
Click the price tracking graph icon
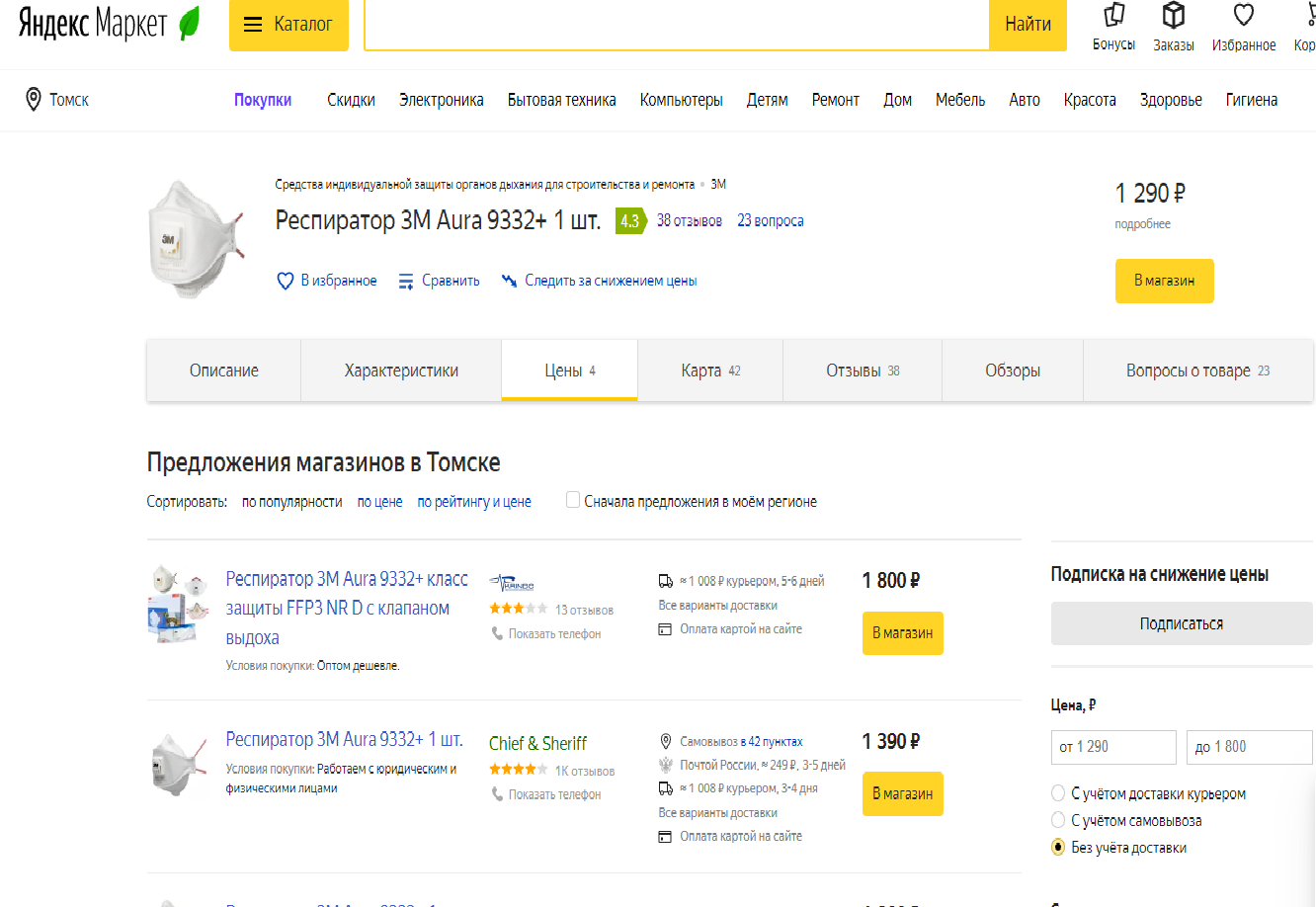pos(510,282)
